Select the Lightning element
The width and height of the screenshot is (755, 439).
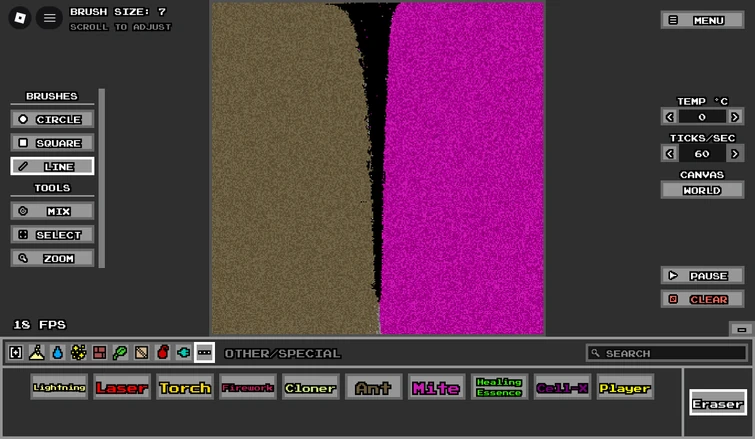click(x=59, y=387)
